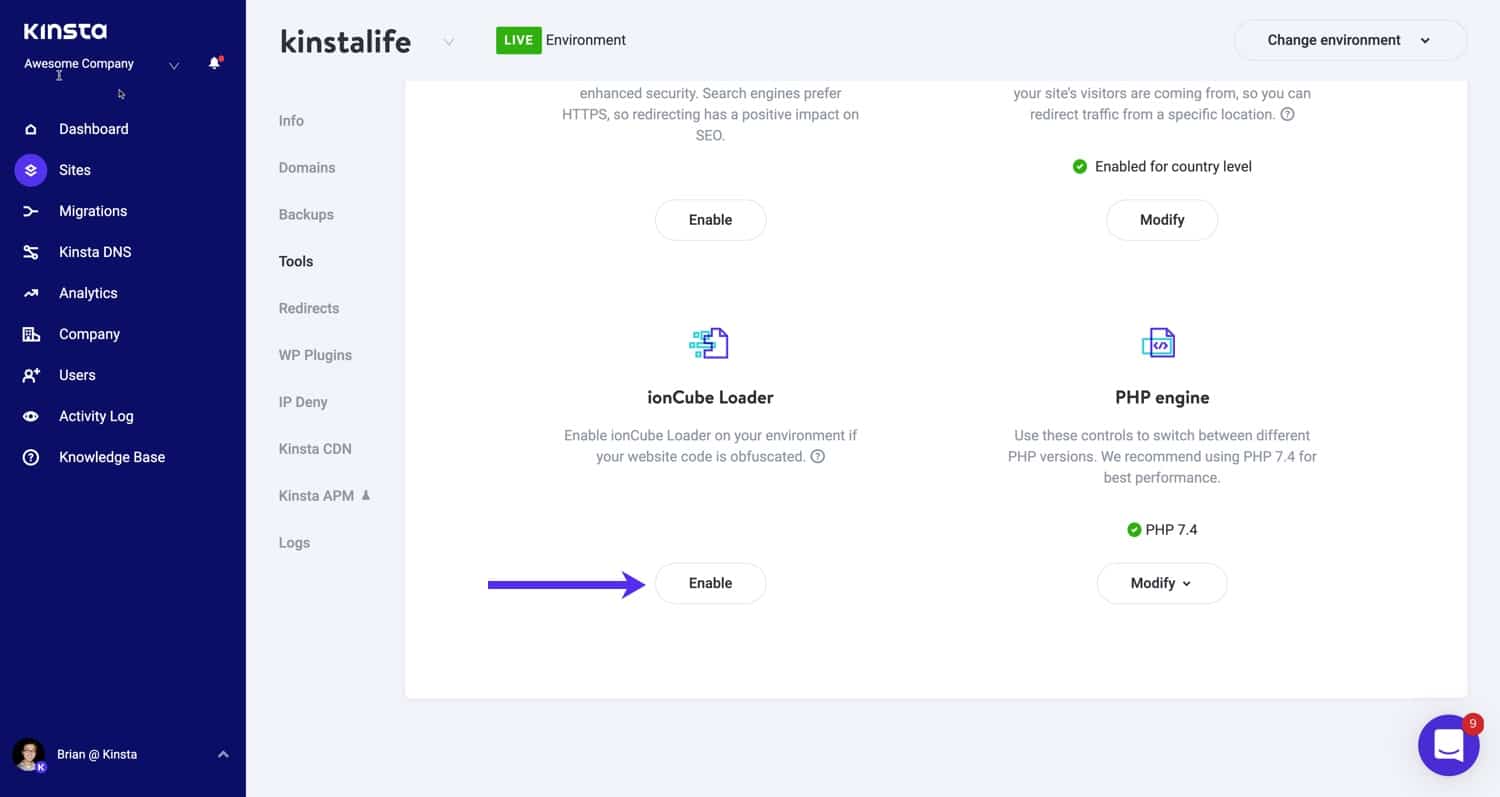Open Kinsta DNS from sidebar
The height and width of the screenshot is (797, 1500).
(30, 252)
